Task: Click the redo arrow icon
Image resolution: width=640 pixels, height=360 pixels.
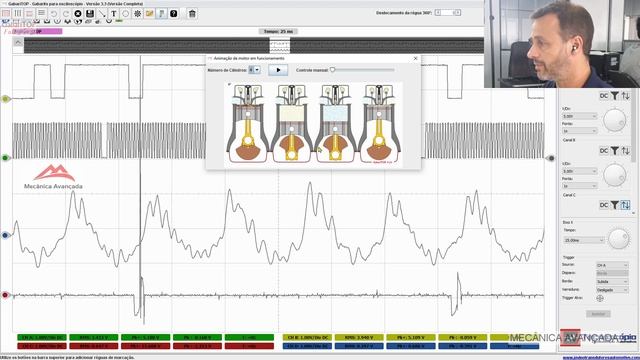Action: tap(66, 13)
